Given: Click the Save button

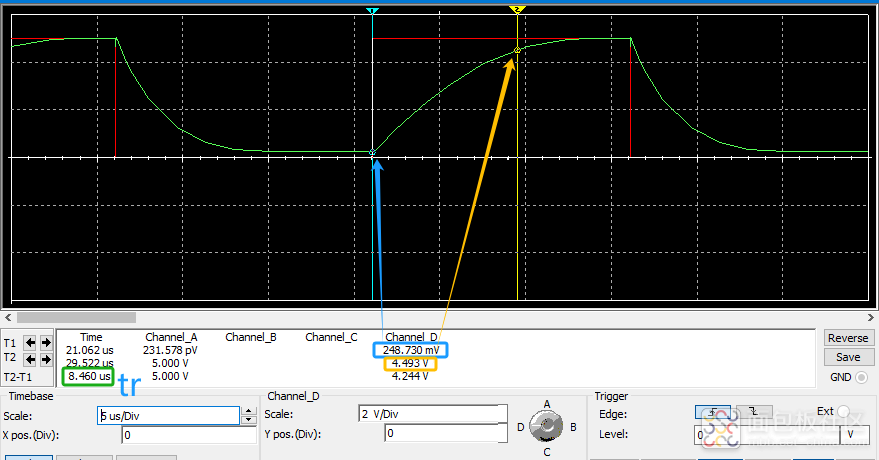Looking at the screenshot, I should (848, 357).
